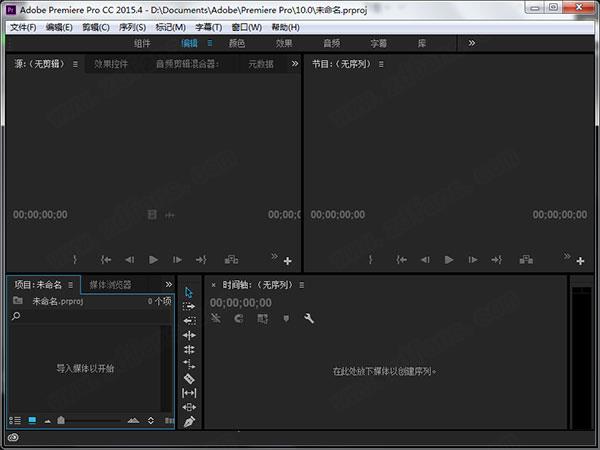This screenshot has height=450, width=600.
Task: Click Add Marker icon in timeline
Action: click(x=286, y=318)
